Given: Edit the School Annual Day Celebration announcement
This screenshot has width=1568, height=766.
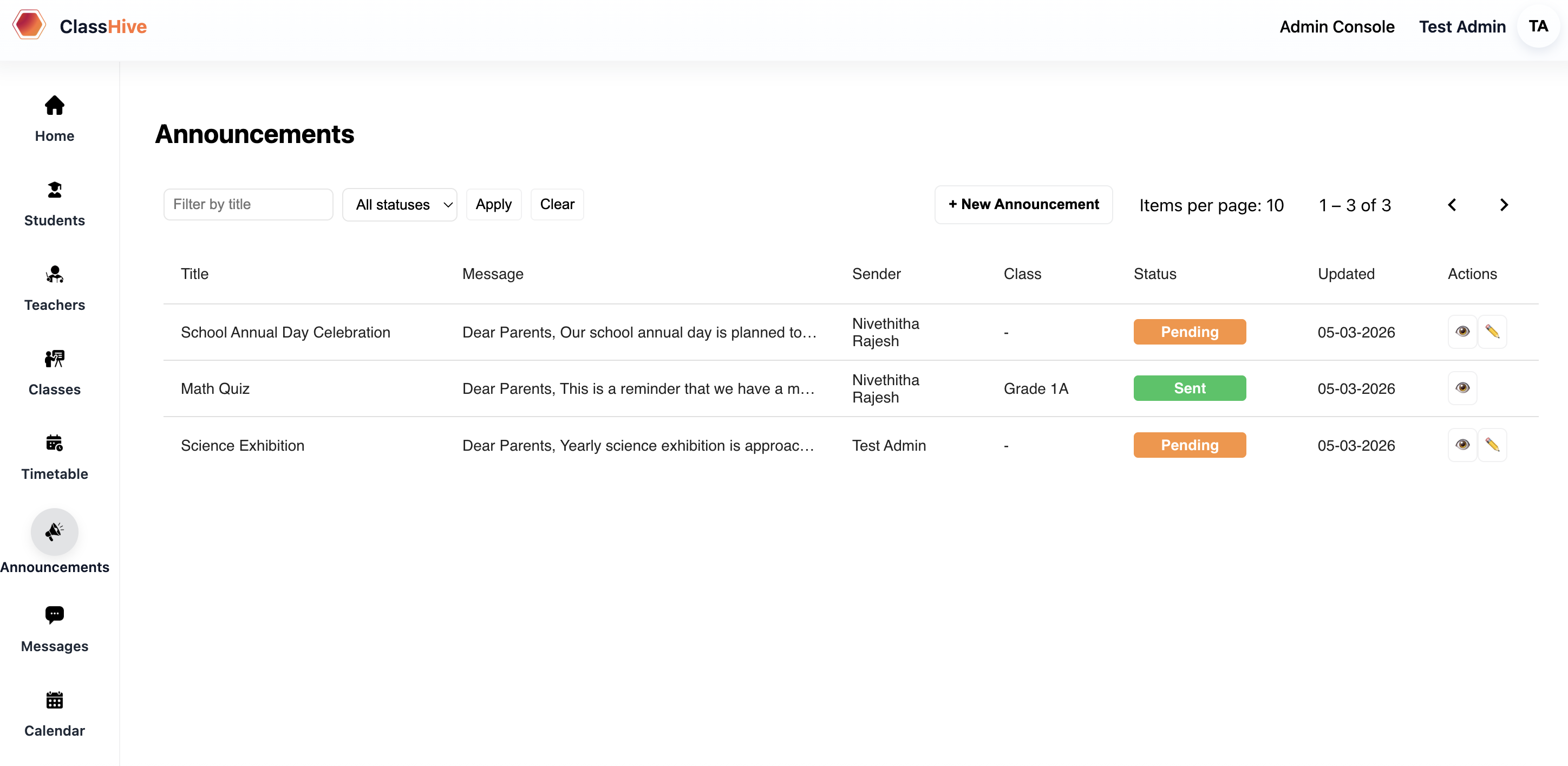Looking at the screenshot, I should (1493, 332).
